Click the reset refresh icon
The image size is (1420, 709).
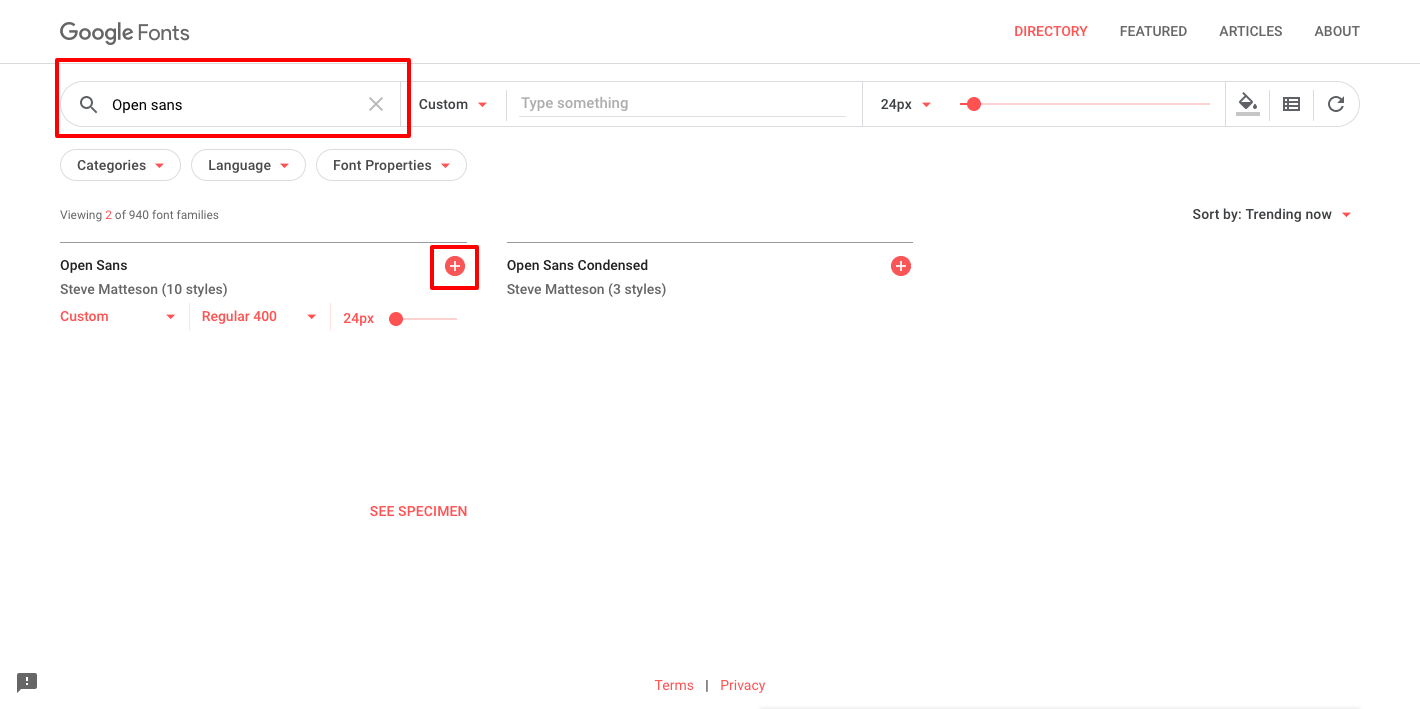click(1336, 104)
